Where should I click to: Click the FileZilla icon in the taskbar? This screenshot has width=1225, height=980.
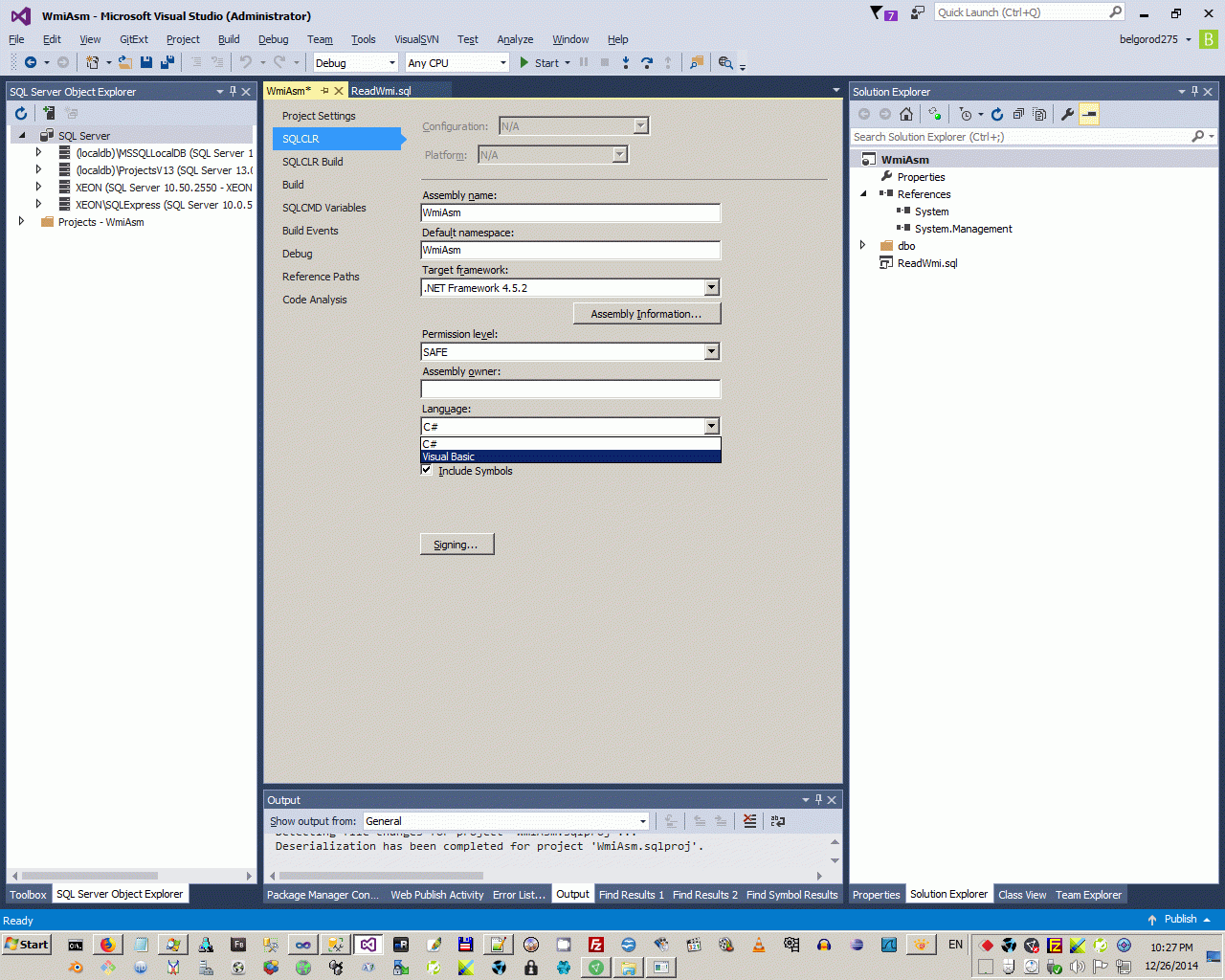[x=596, y=945]
